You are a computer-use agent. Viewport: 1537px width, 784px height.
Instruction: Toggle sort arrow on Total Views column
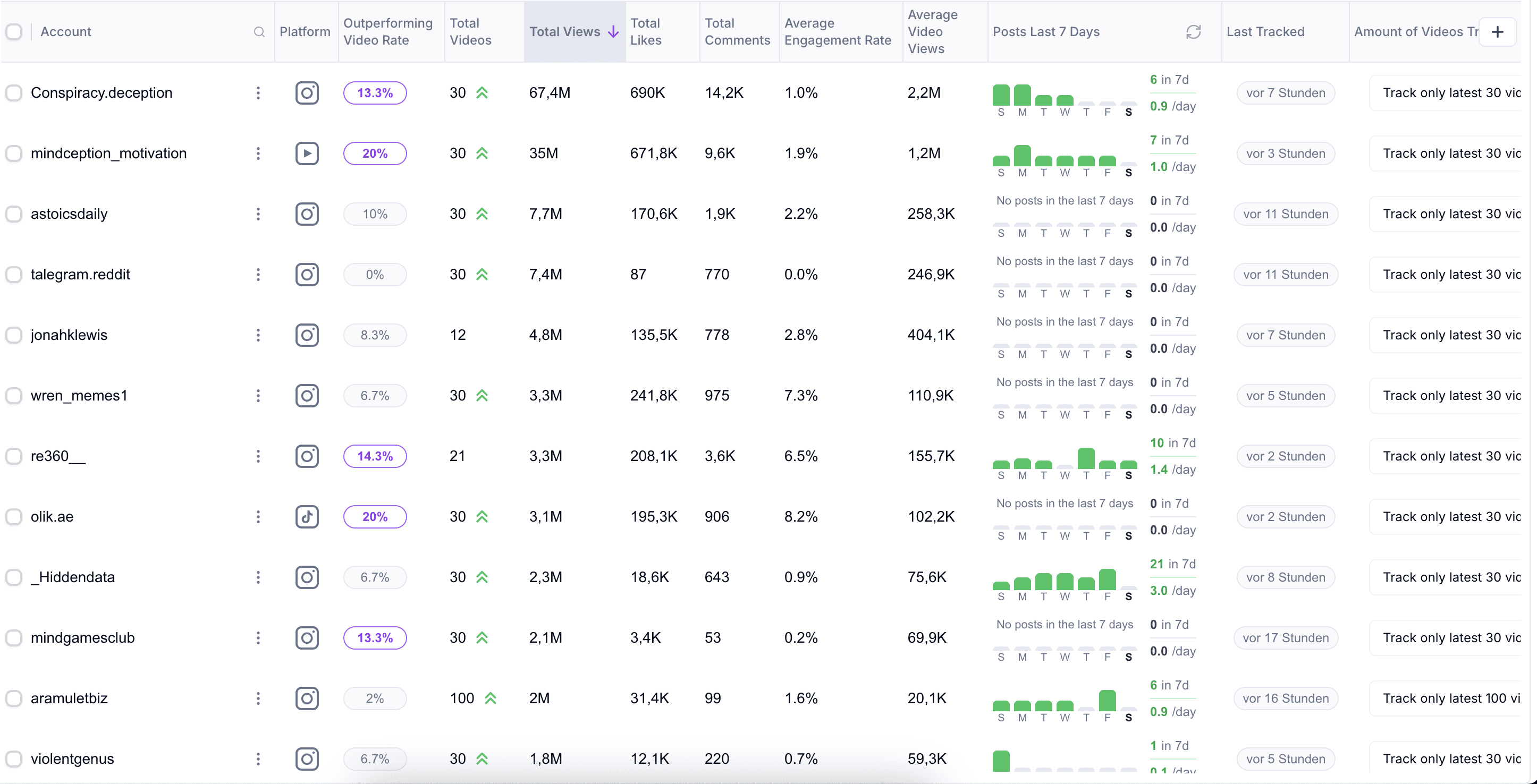point(613,32)
